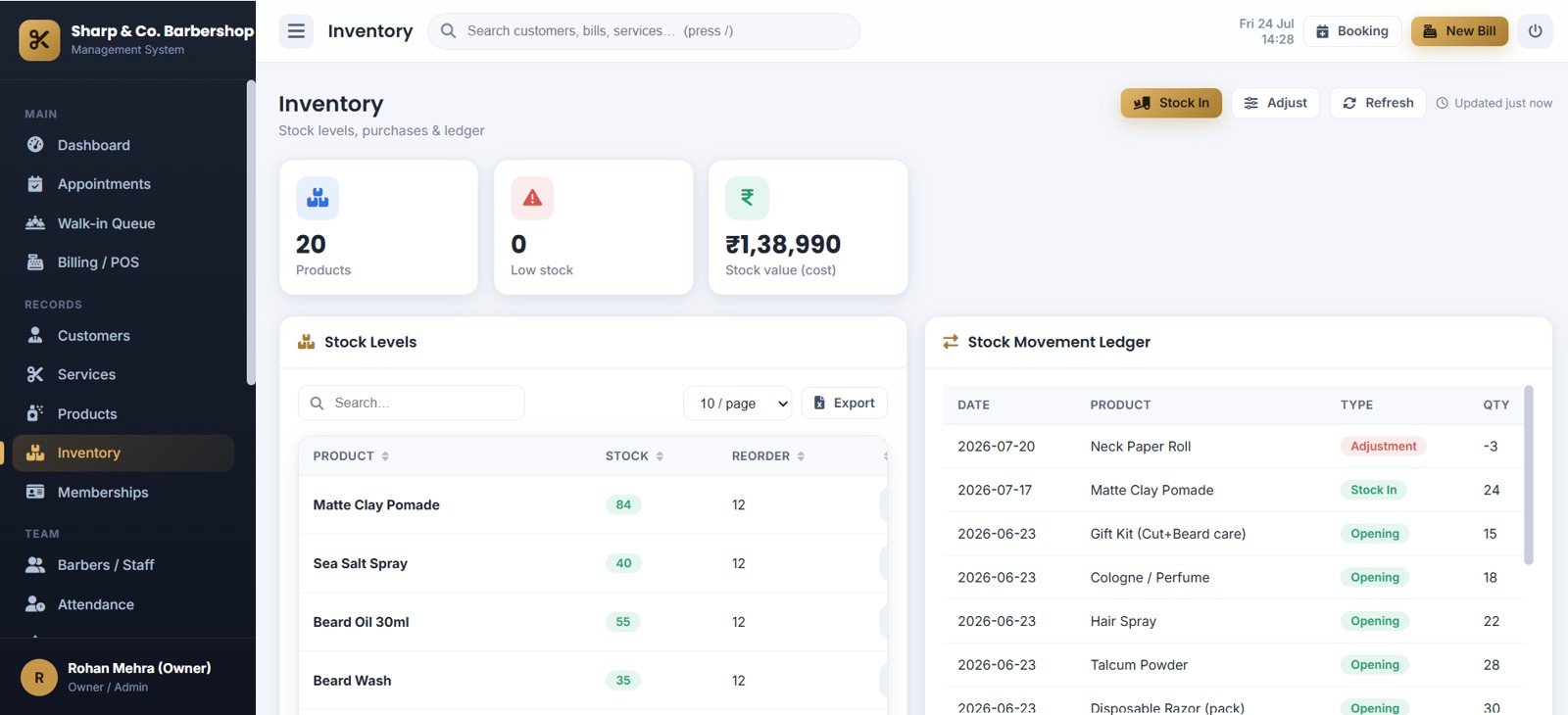Click the Cologne / Perfume ledger row
Screen dimensions: 1568x715
coord(1233,578)
